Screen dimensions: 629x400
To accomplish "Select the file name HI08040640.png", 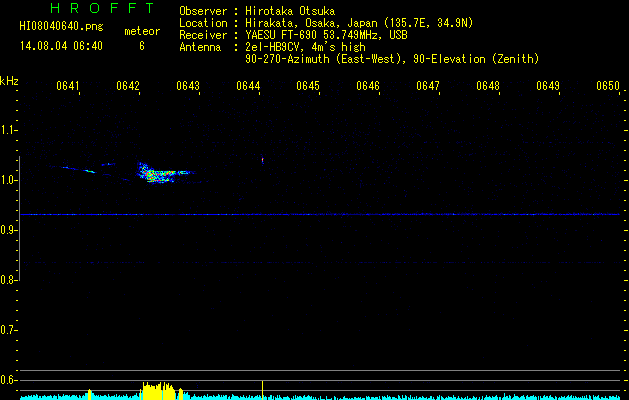I will [61, 26].
